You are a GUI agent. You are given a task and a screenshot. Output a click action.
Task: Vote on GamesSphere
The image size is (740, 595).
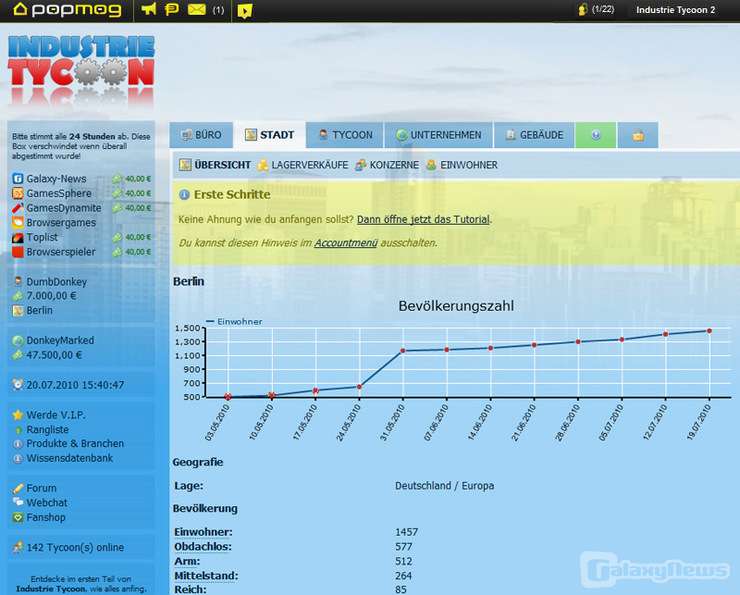59,193
